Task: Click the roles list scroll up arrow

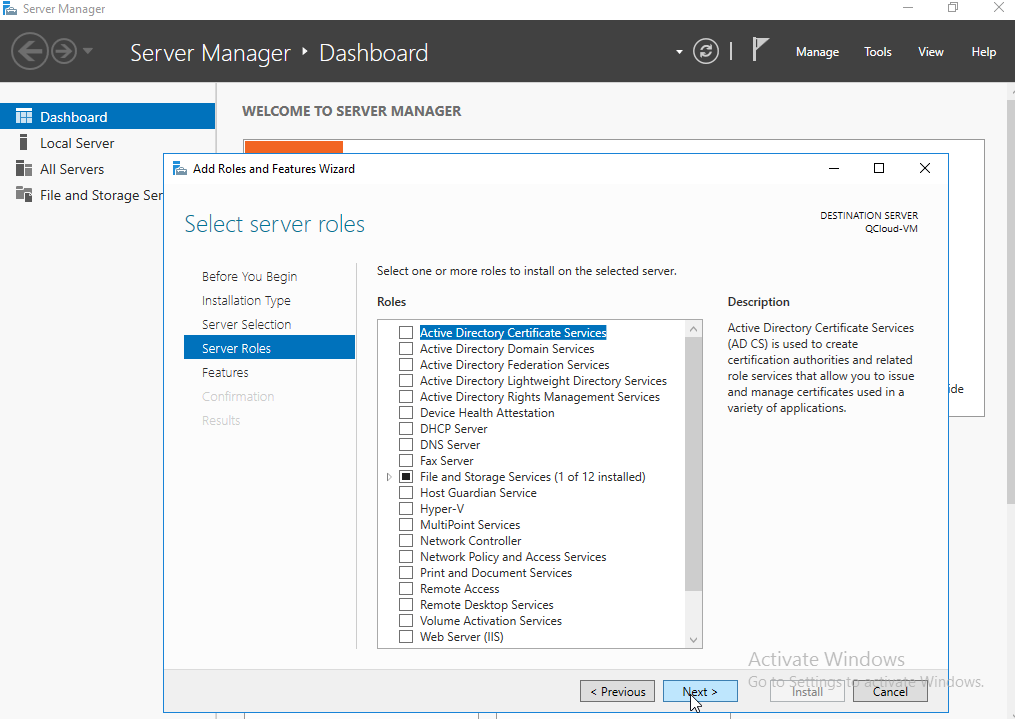Action: (693, 329)
